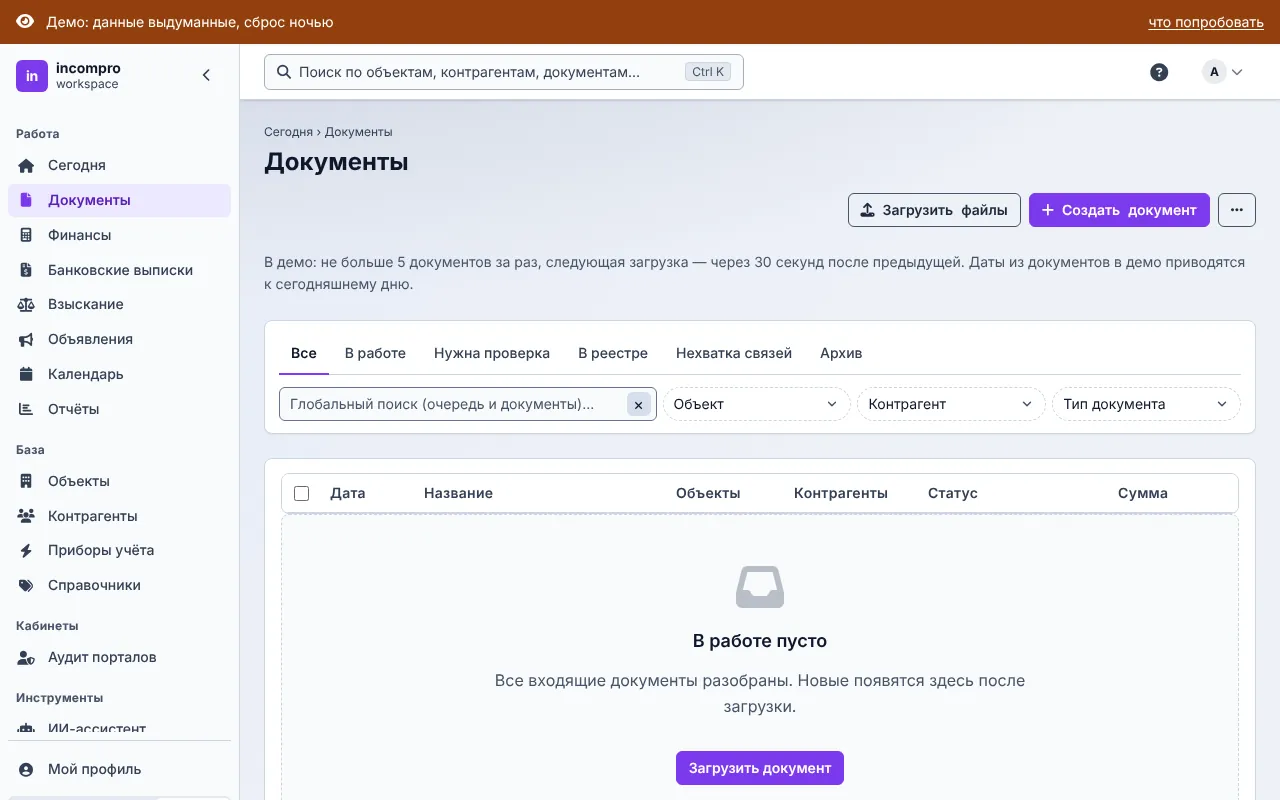Open Аудит порталов in the sidebar
The width and height of the screenshot is (1280, 800).
click(x=119, y=657)
